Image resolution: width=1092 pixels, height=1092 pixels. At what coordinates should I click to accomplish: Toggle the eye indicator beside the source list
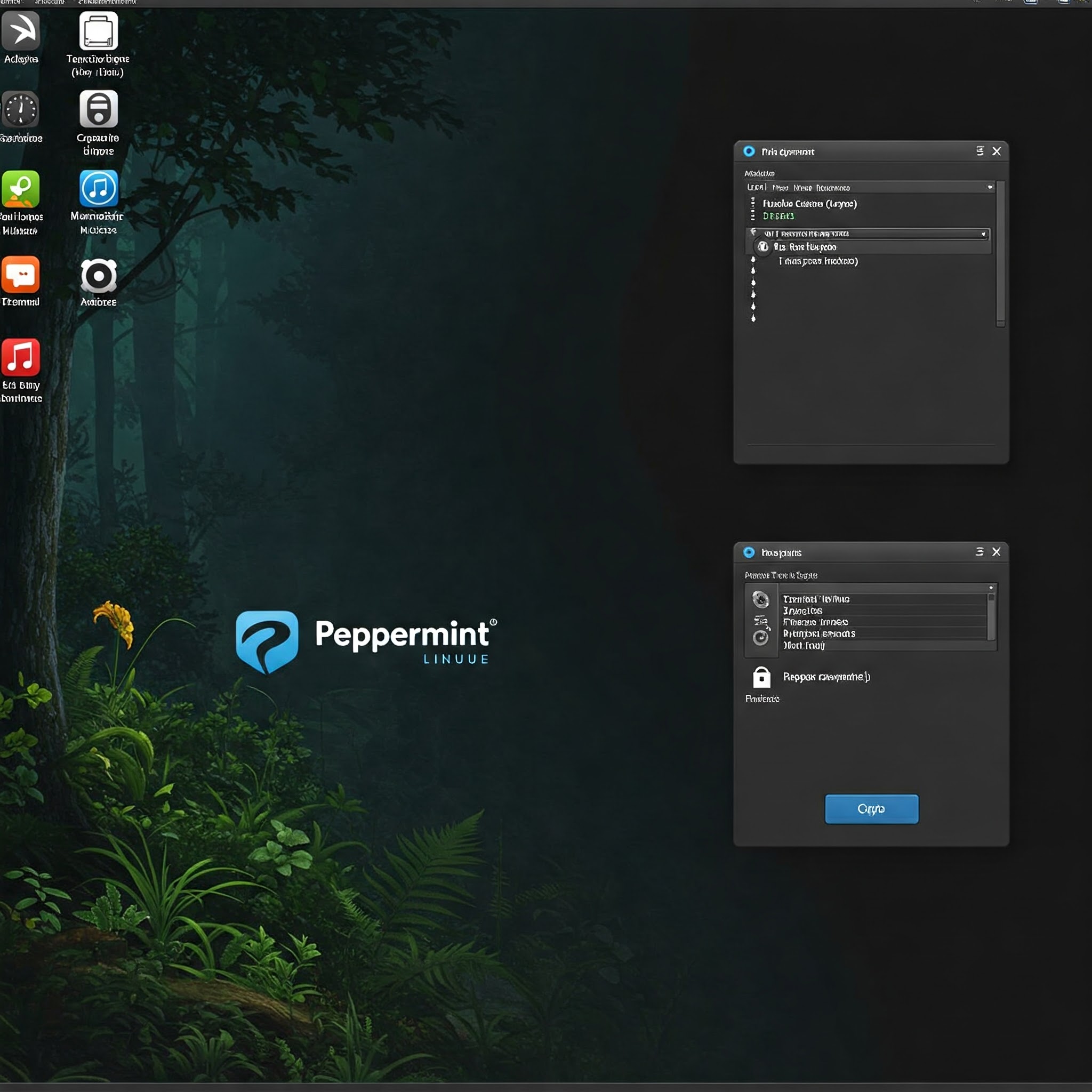click(752, 232)
